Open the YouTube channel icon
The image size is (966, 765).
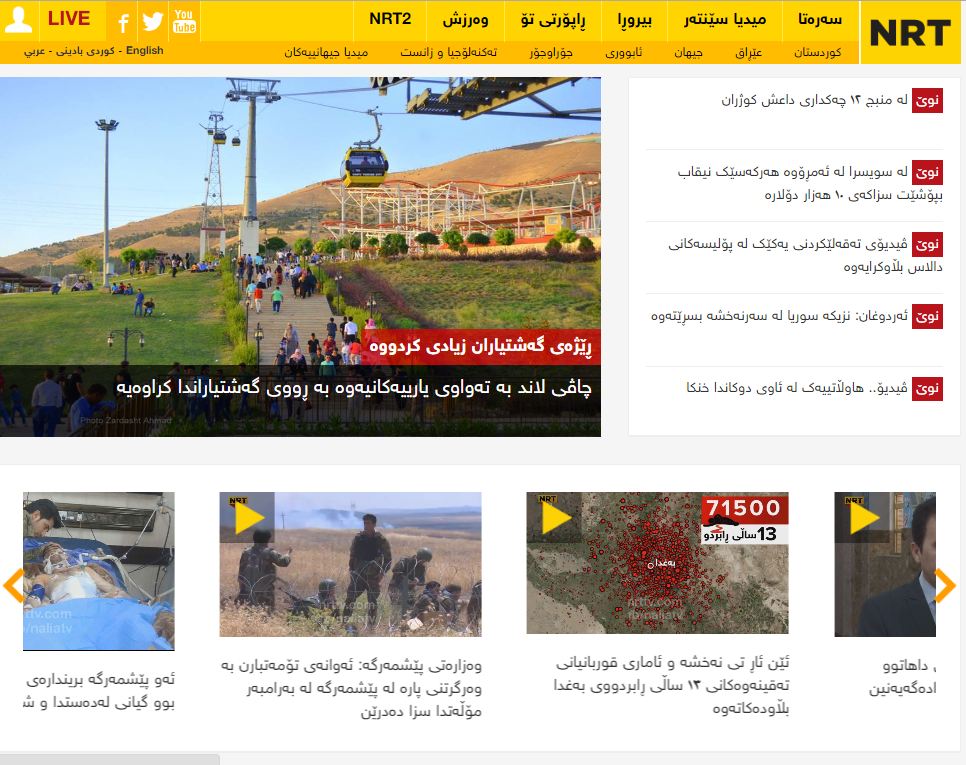[184, 21]
